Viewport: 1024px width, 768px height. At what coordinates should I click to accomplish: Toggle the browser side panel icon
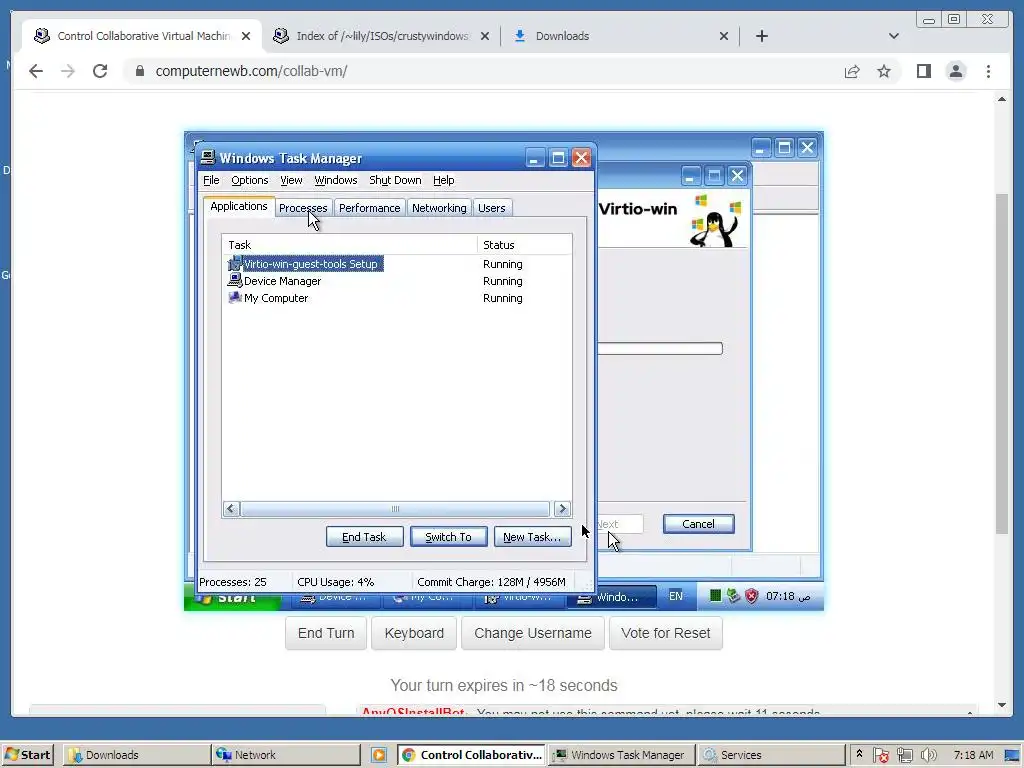point(923,71)
